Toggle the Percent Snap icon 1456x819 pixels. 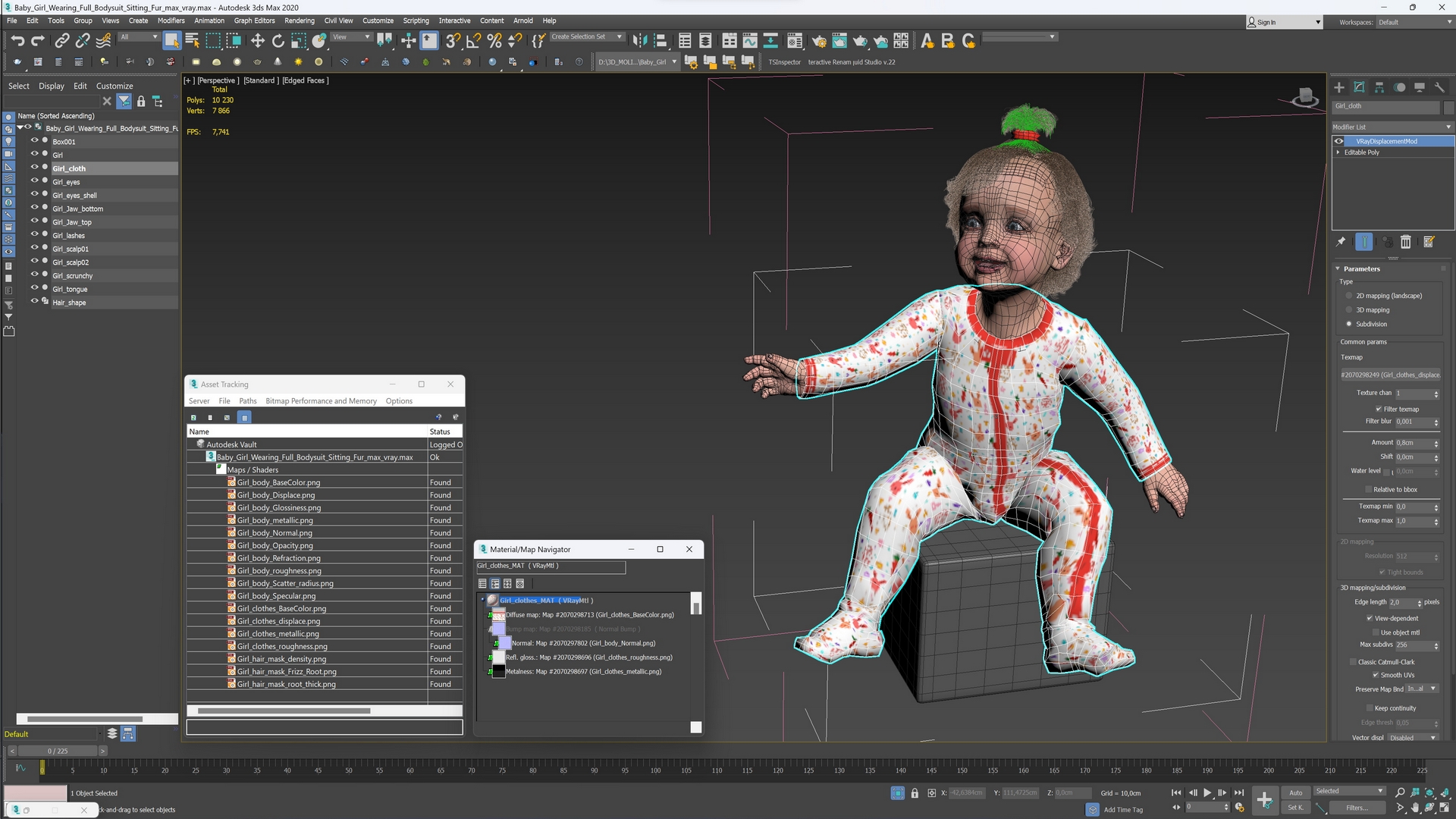pos(494,41)
